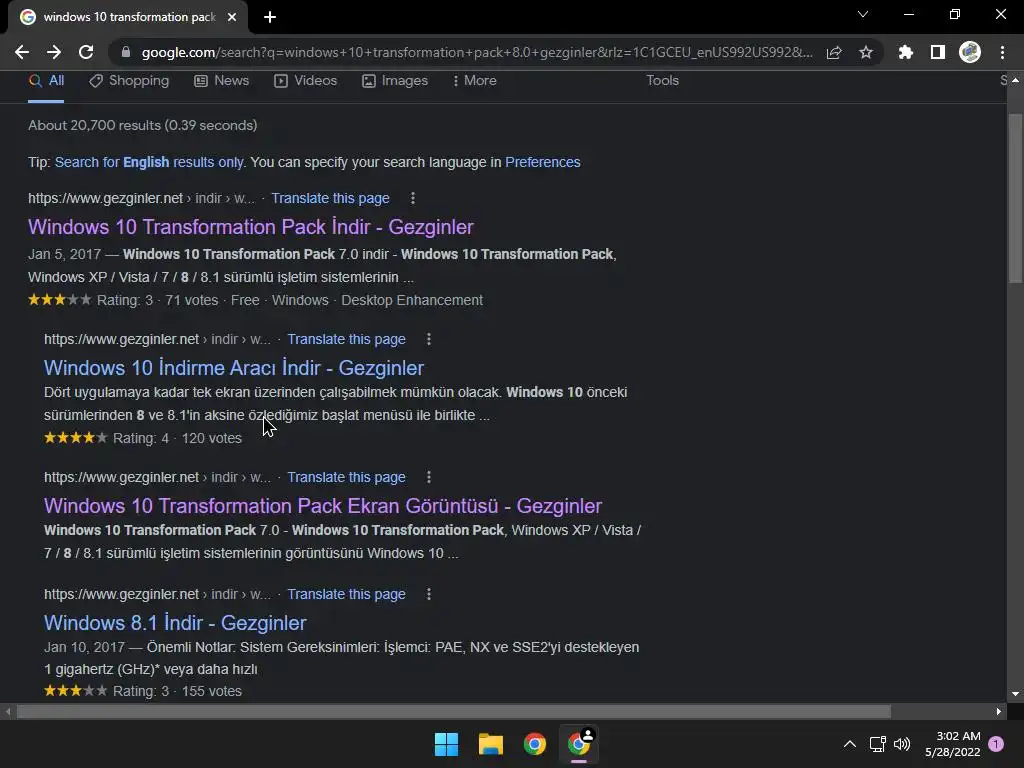The image size is (1024, 768).
Task: Click the scroll right arrow on horizontal scrollbar
Action: point(999,711)
